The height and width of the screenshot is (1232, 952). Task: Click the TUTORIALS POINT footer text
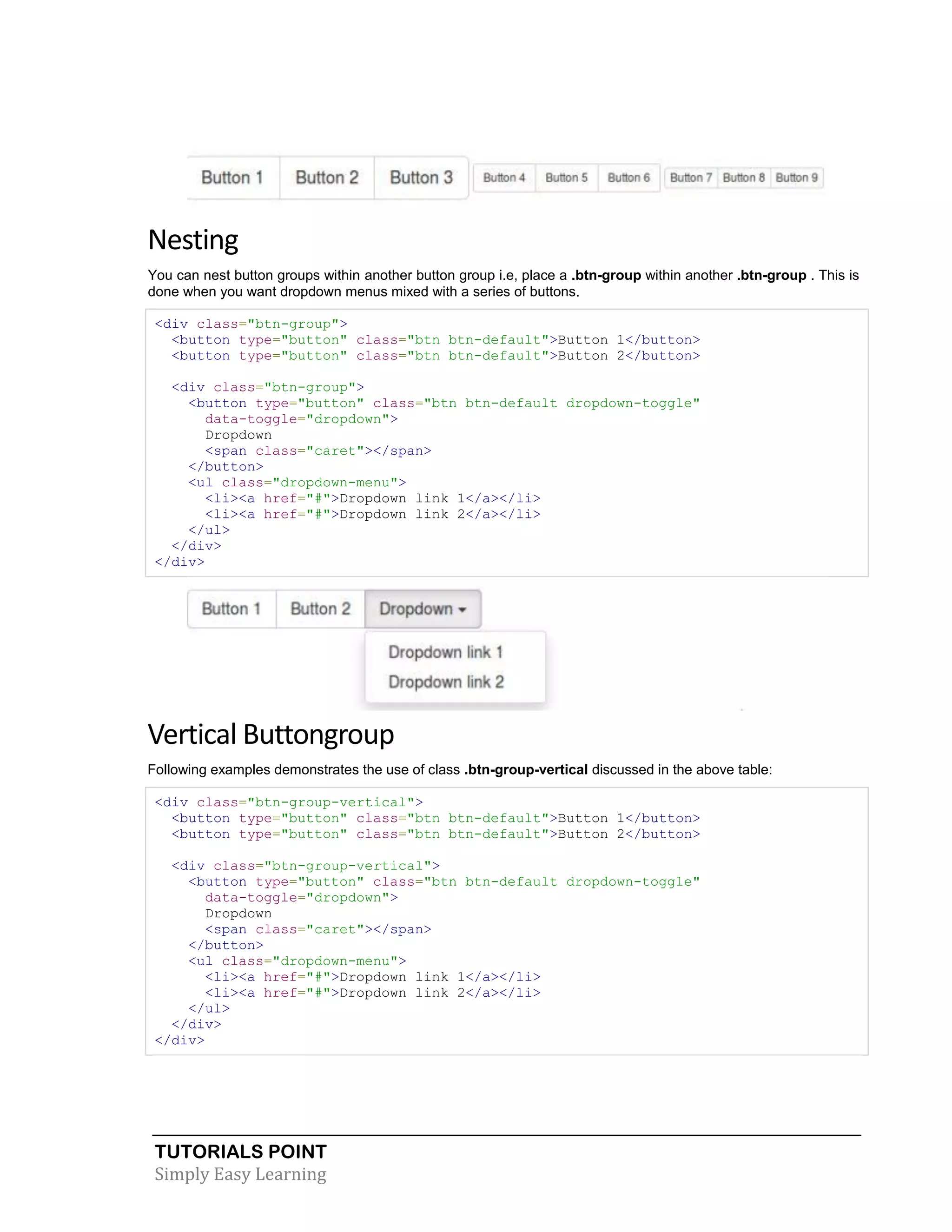241,1151
